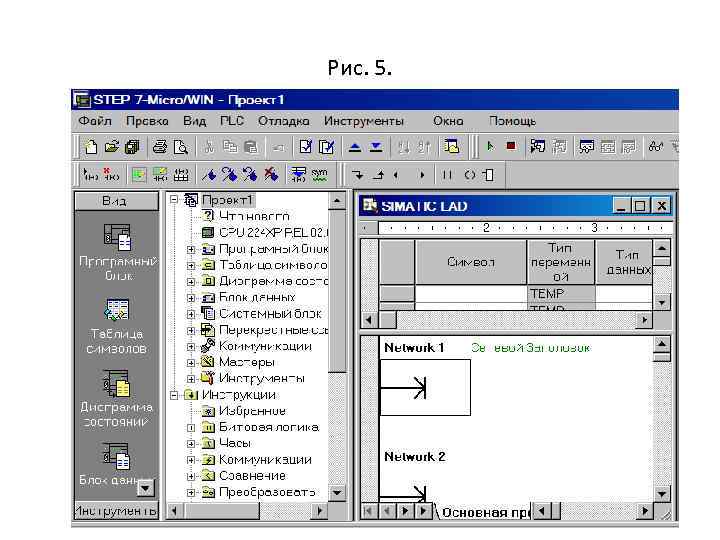Open Status Chart in the View bar
Image resolution: width=720 pixels, height=540 pixels.
(x=117, y=399)
